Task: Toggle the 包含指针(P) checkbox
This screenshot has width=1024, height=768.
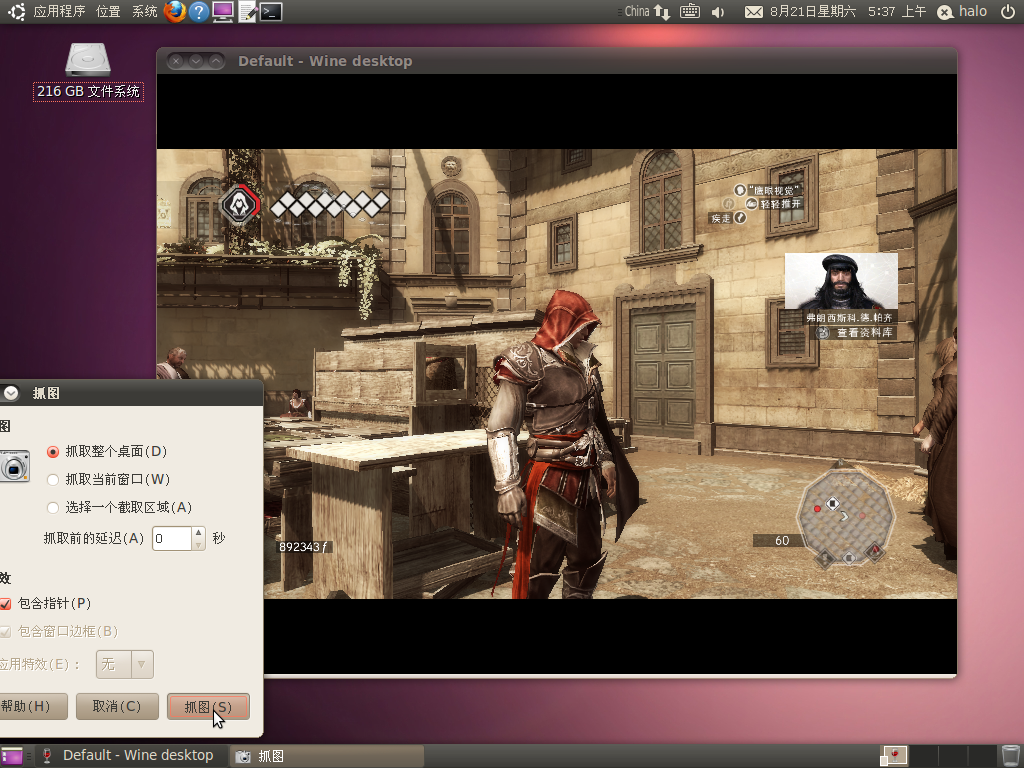Action: [x=5, y=603]
